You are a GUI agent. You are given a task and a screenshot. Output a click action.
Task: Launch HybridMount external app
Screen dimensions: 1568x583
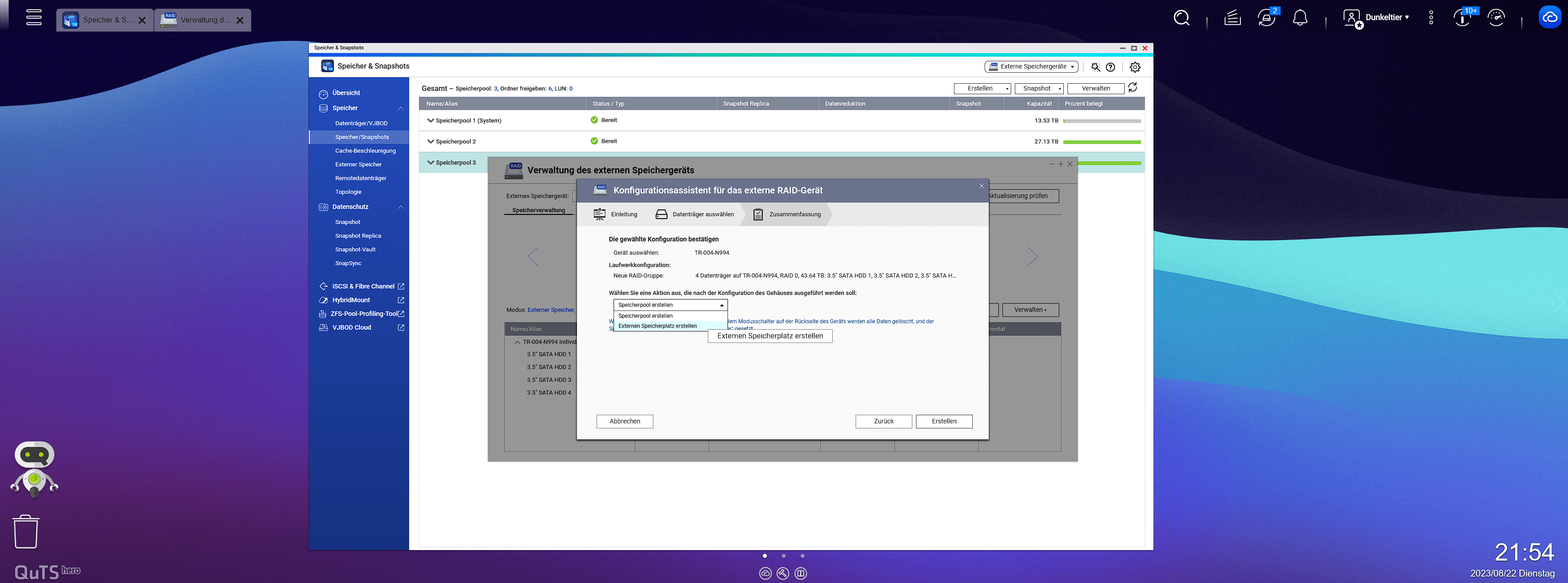(361, 300)
